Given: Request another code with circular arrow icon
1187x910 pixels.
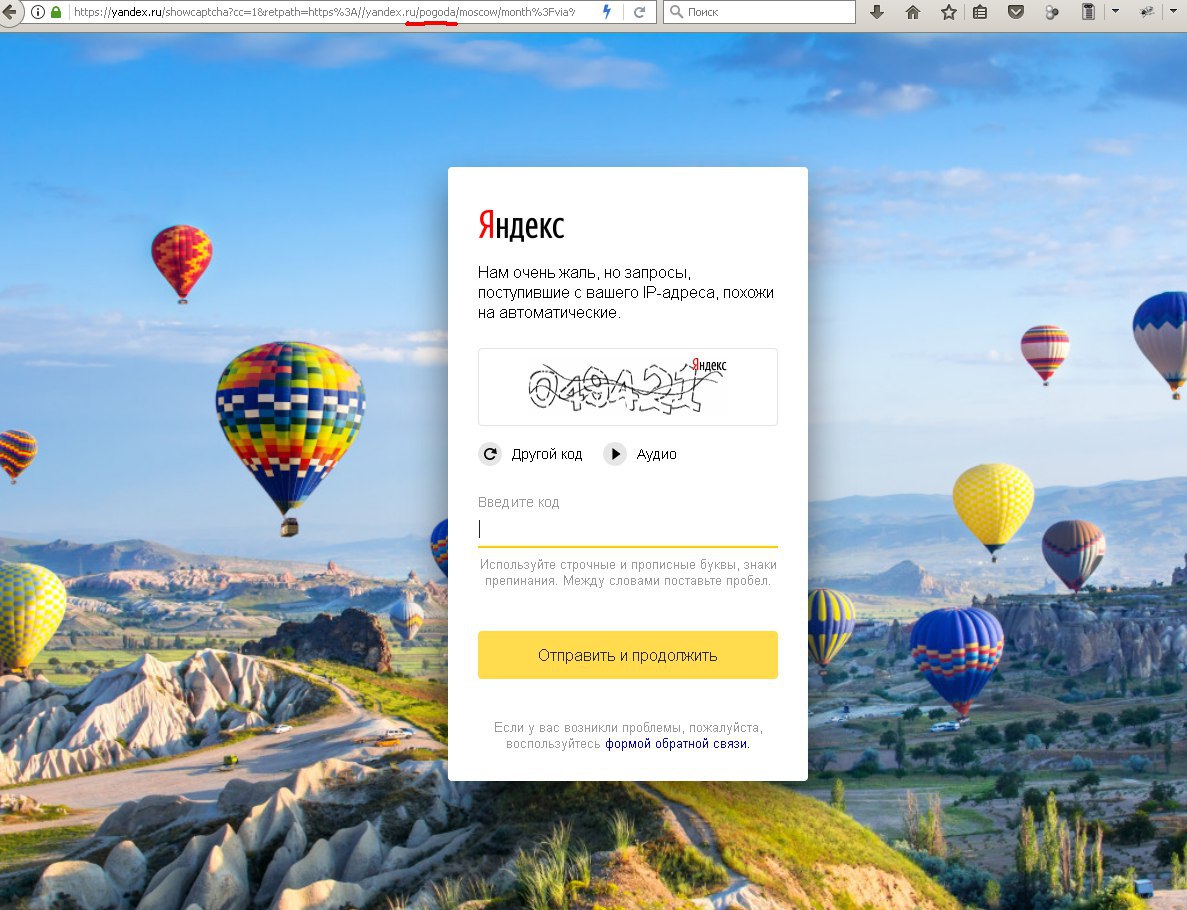Looking at the screenshot, I should (490, 453).
